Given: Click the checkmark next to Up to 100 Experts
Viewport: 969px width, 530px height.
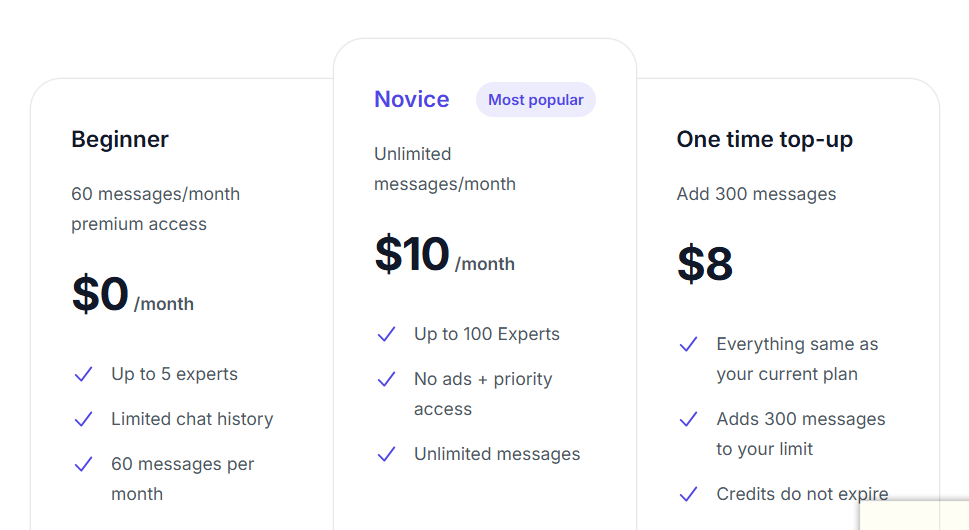Looking at the screenshot, I should (386, 334).
